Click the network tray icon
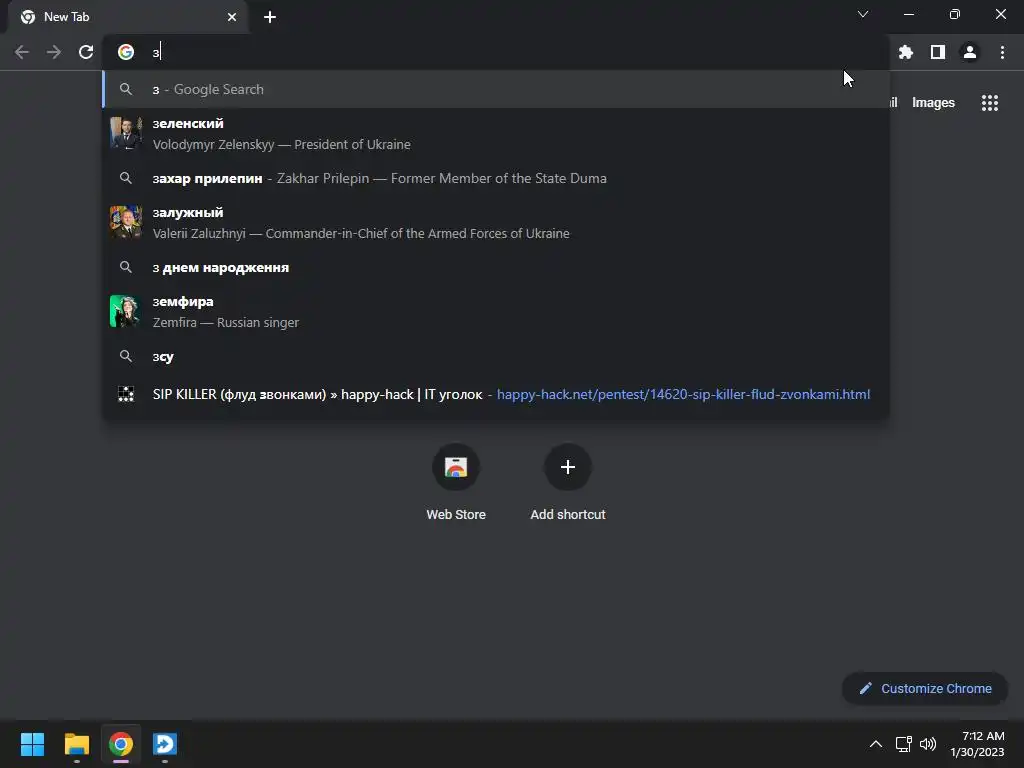This screenshot has height=768, width=1024. (x=903, y=744)
